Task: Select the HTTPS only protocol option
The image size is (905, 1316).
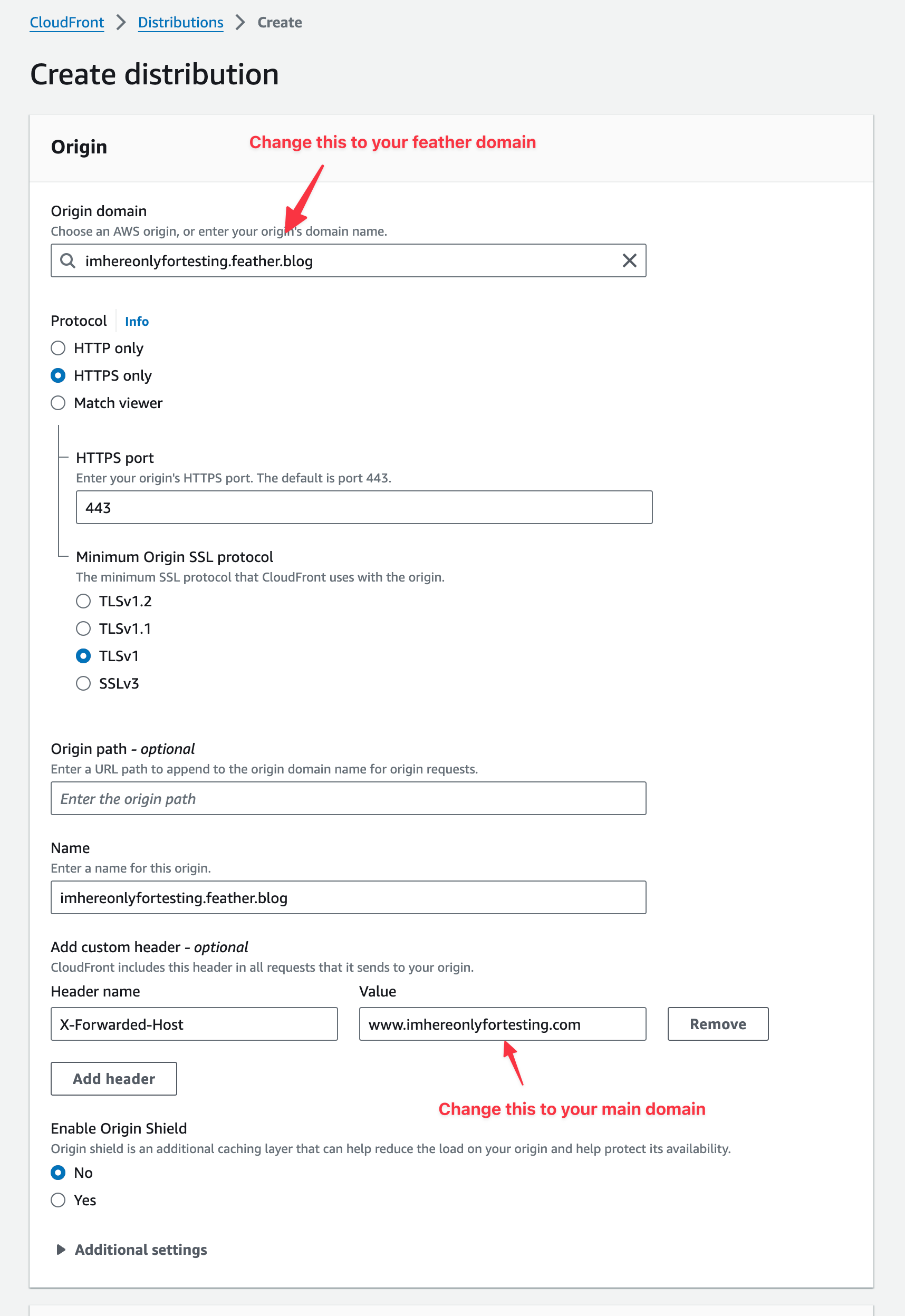Action: pos(59,376)
